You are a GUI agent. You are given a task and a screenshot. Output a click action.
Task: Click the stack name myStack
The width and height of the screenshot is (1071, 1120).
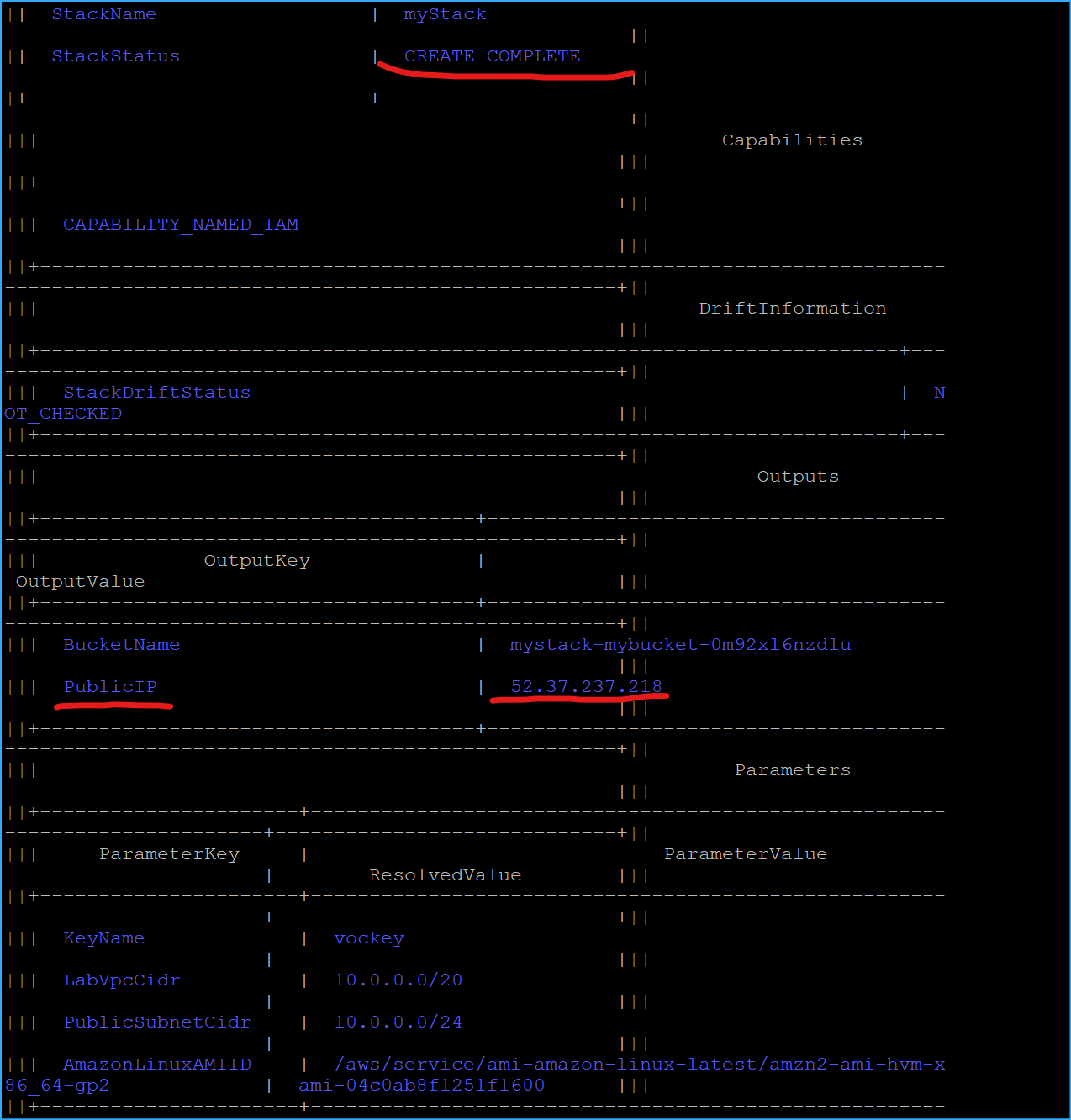444,14
